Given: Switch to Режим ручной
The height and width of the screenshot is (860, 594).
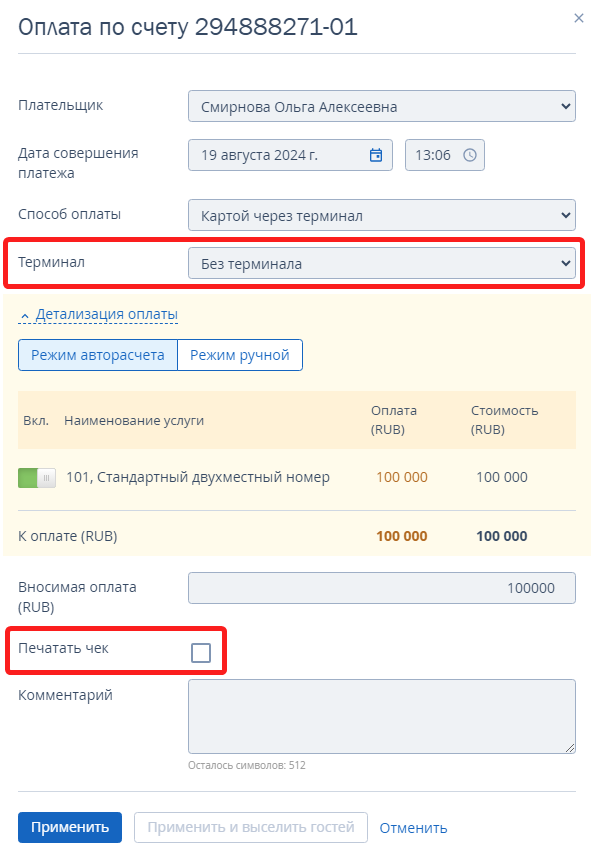Looking at the screenshot, I should (x=240, y=355).
